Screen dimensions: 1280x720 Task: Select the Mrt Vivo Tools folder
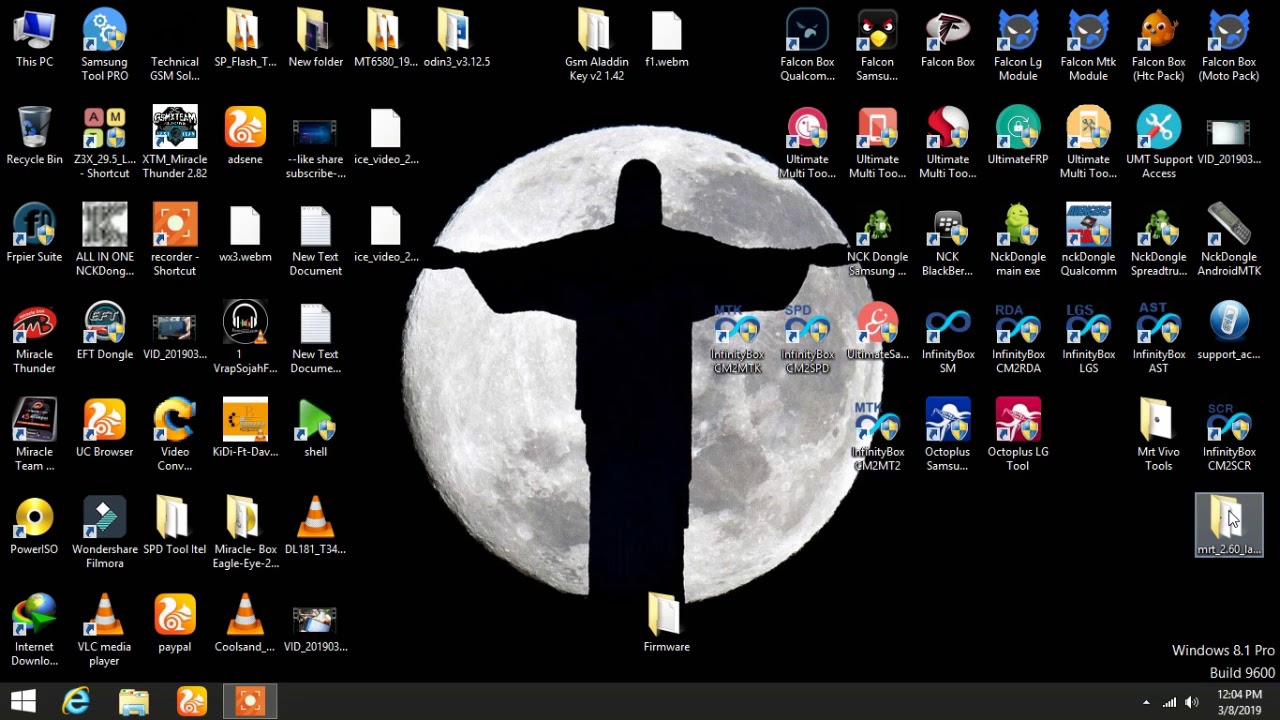tap(1159, 435)
